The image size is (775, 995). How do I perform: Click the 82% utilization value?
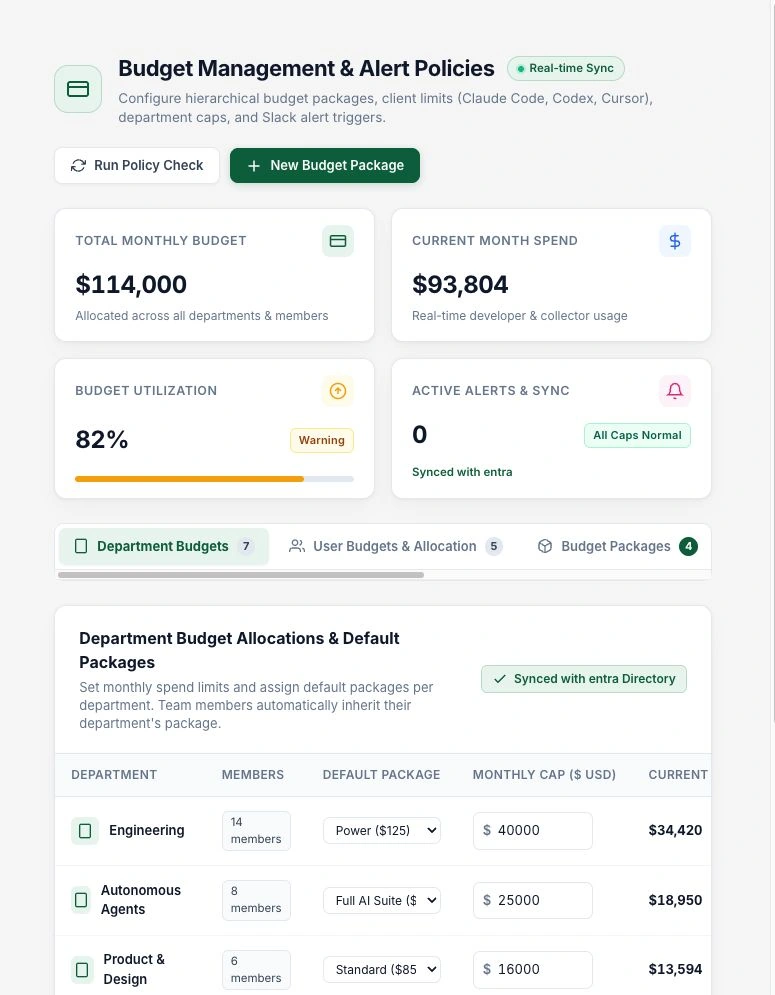pos(102,439)
